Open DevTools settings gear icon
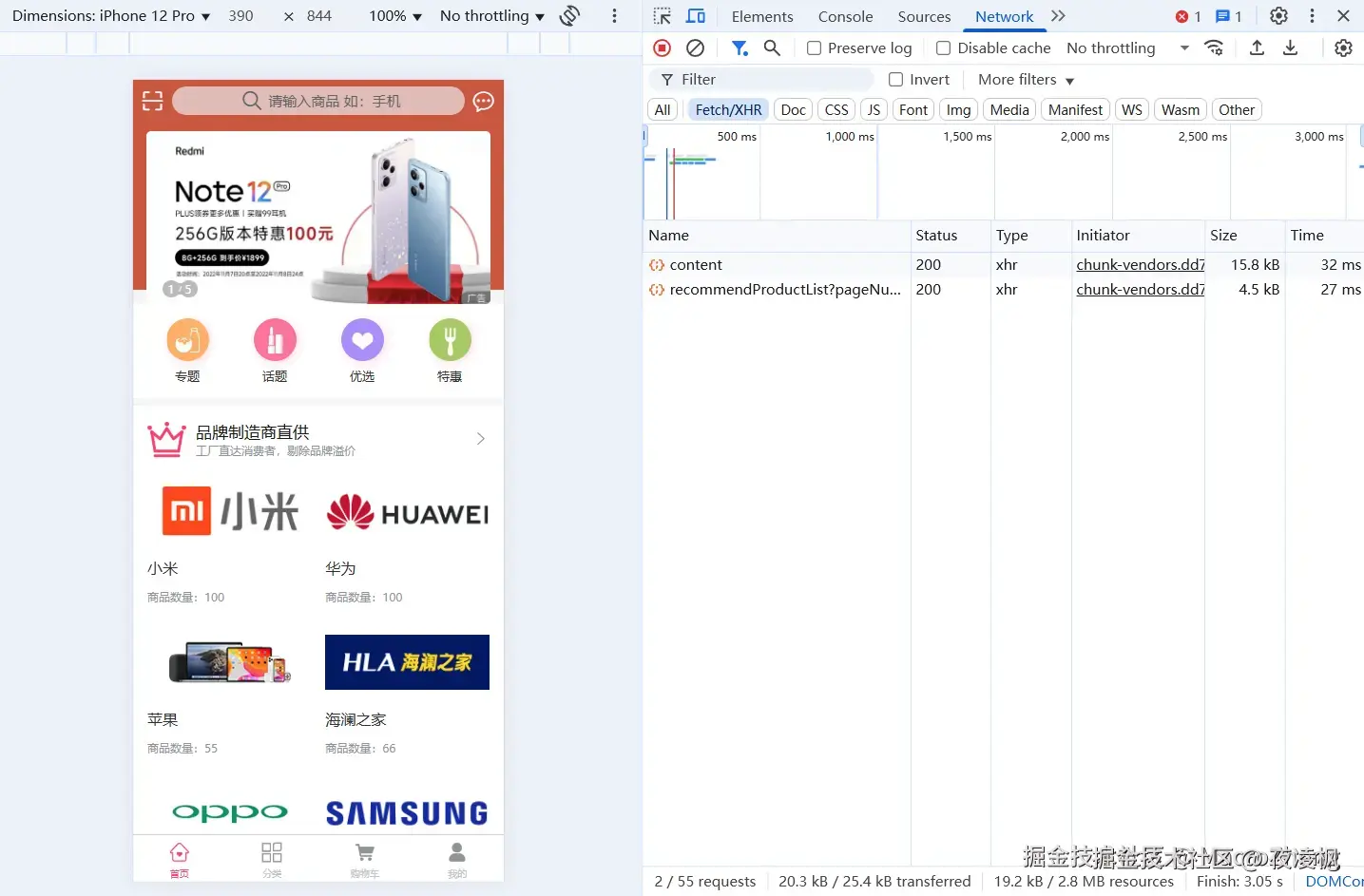Viewport: 1364px width, 896px height. click(1279, 16)
